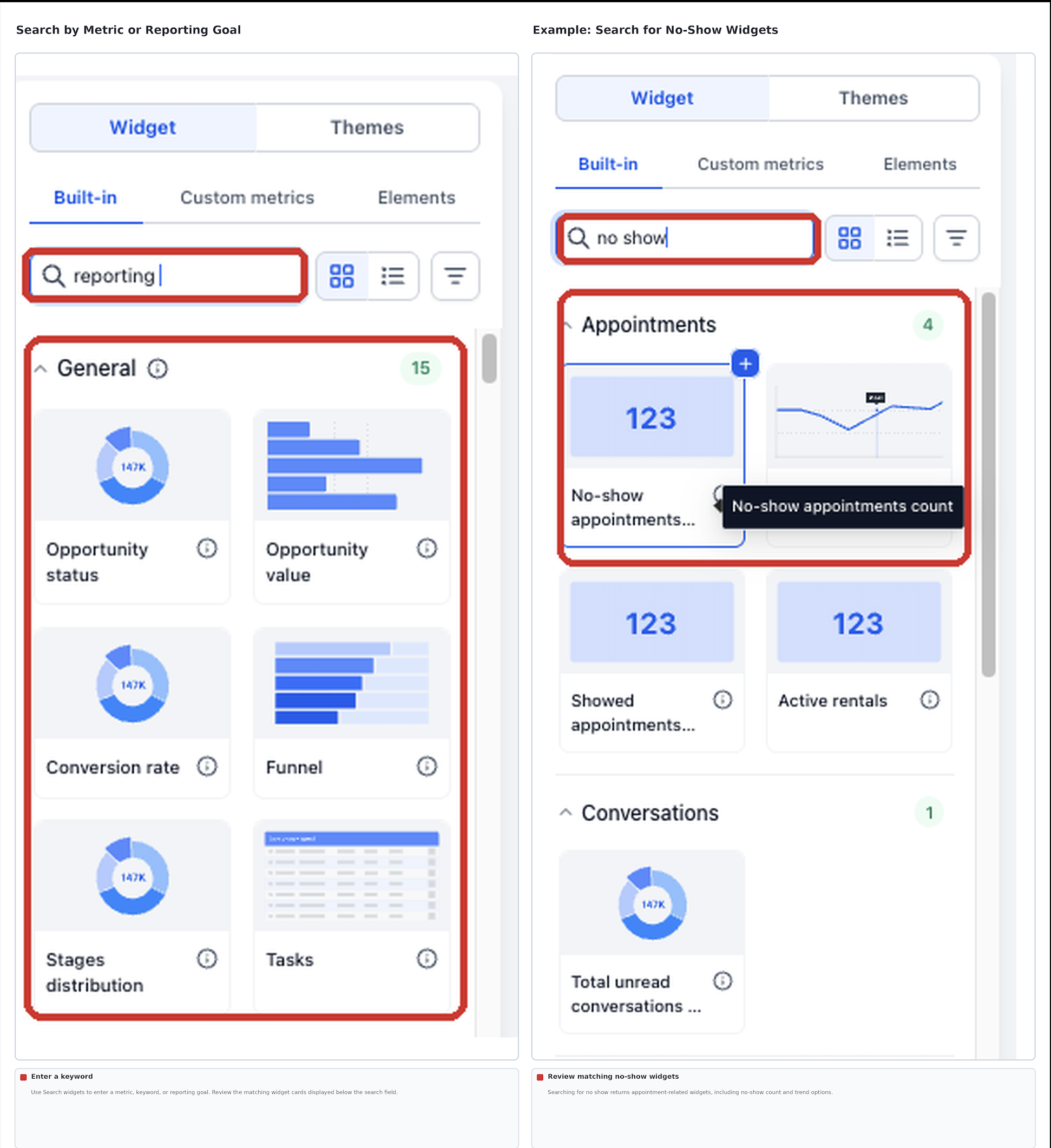Open info for Tasks widget

[426, 959]
